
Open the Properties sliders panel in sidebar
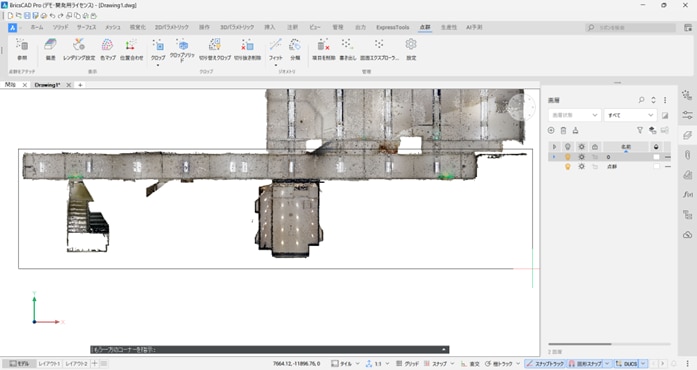(x=687, y=115)
